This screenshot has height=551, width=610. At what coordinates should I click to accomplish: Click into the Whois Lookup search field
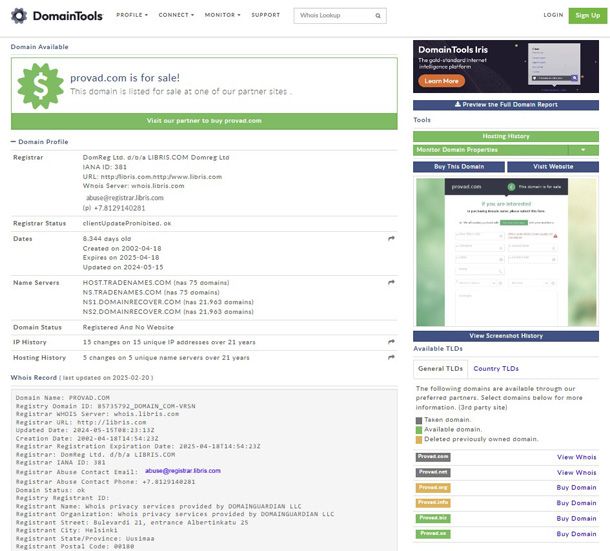coord(332,16)
